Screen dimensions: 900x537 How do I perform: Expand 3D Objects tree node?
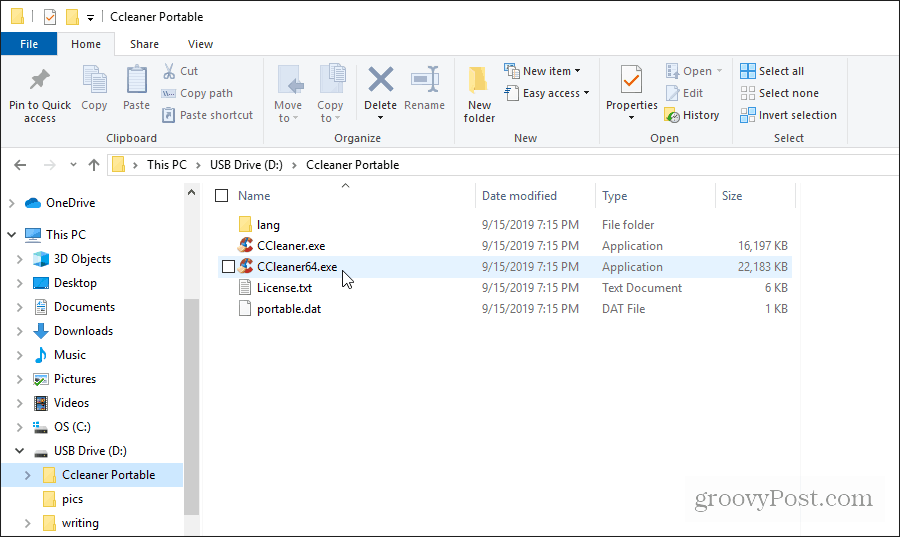[x=19, y=259]
